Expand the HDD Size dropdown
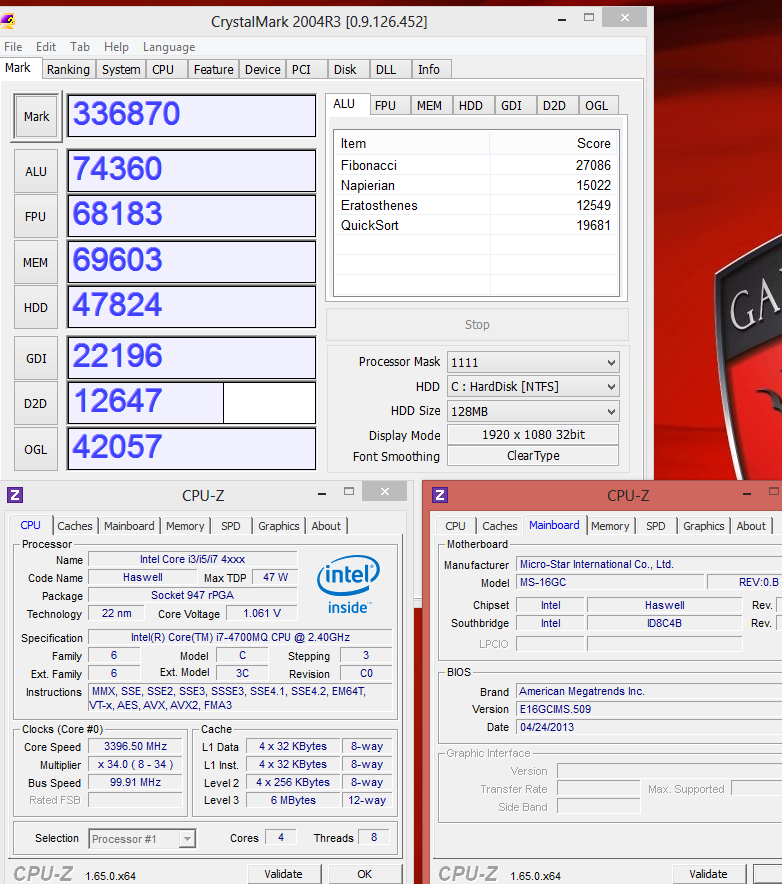This screenshot has height=884, width=782. (x=533, y=412)
